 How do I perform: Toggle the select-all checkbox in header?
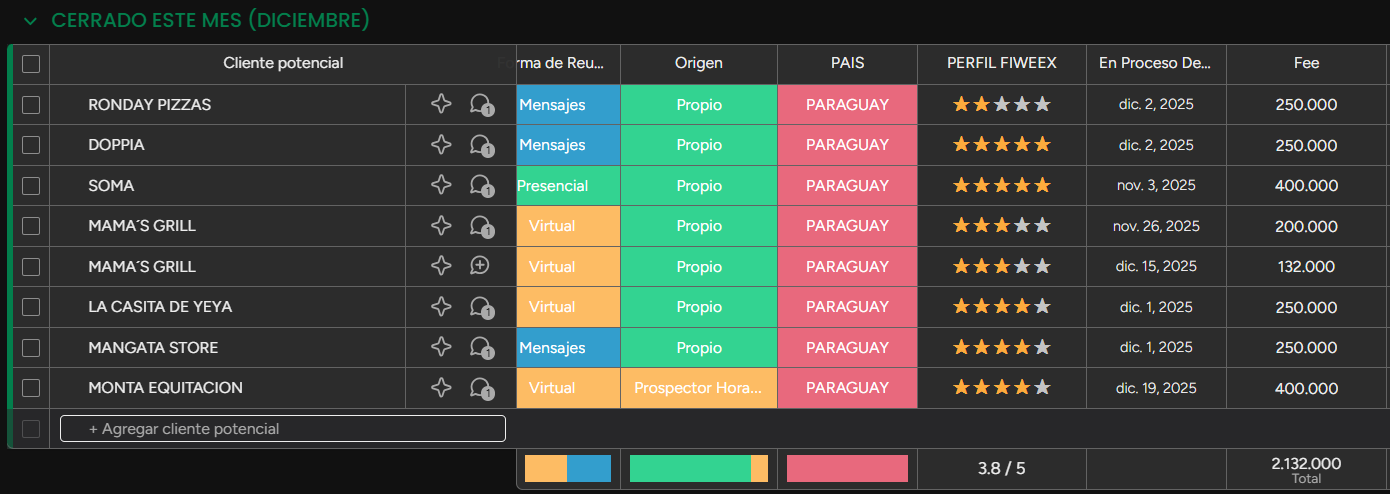(x=31, y=64)
